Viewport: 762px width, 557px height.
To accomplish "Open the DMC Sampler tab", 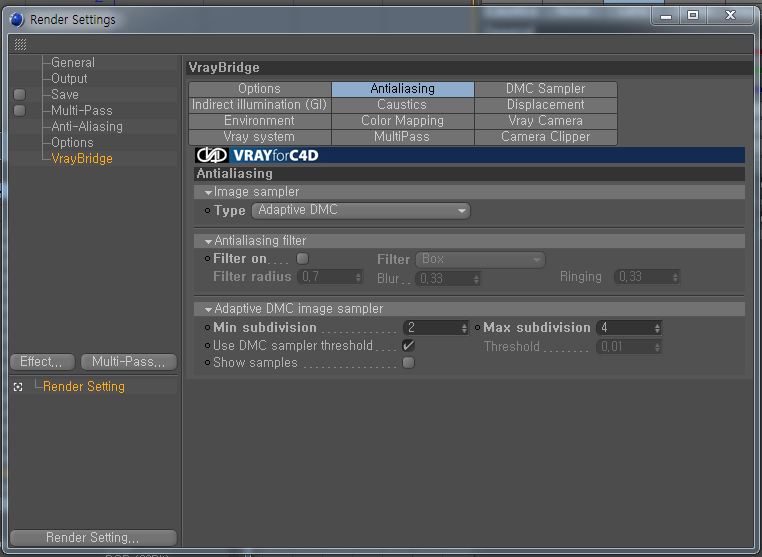I will pos(546,89).
